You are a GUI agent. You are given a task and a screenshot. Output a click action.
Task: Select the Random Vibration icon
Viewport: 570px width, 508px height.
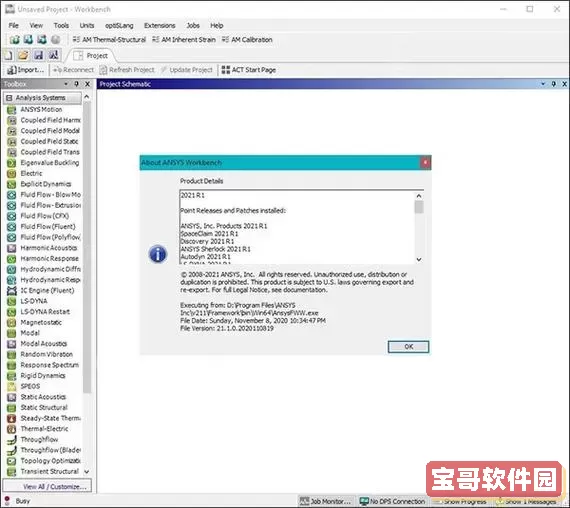[12, 355]
